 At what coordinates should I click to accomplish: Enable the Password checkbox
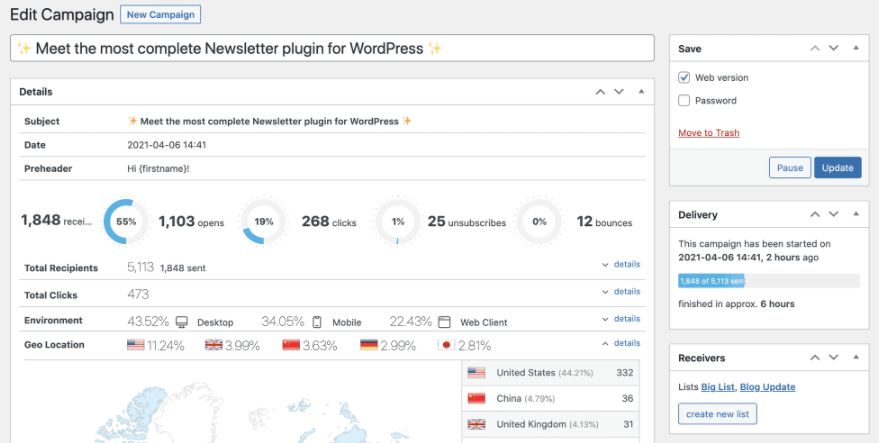click(684, 101)
